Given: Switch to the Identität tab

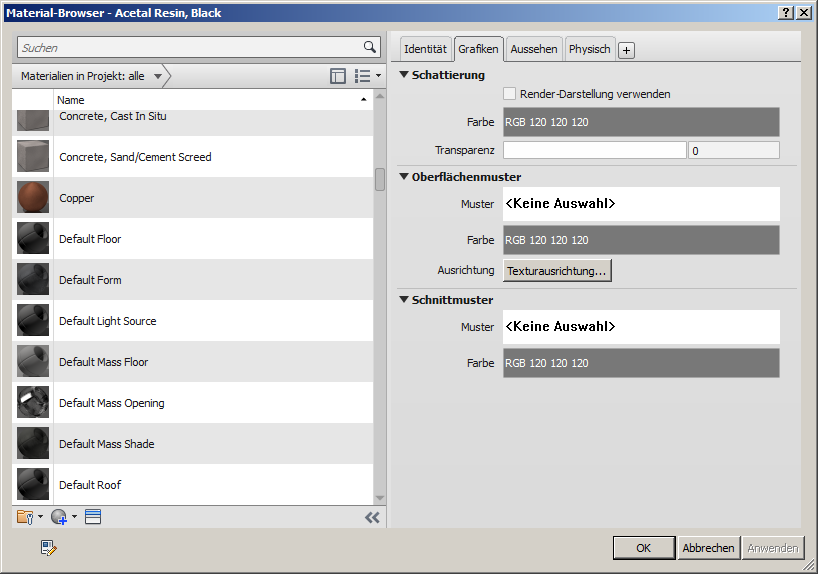Looking at the screenshot, I should tap(425, 49).
